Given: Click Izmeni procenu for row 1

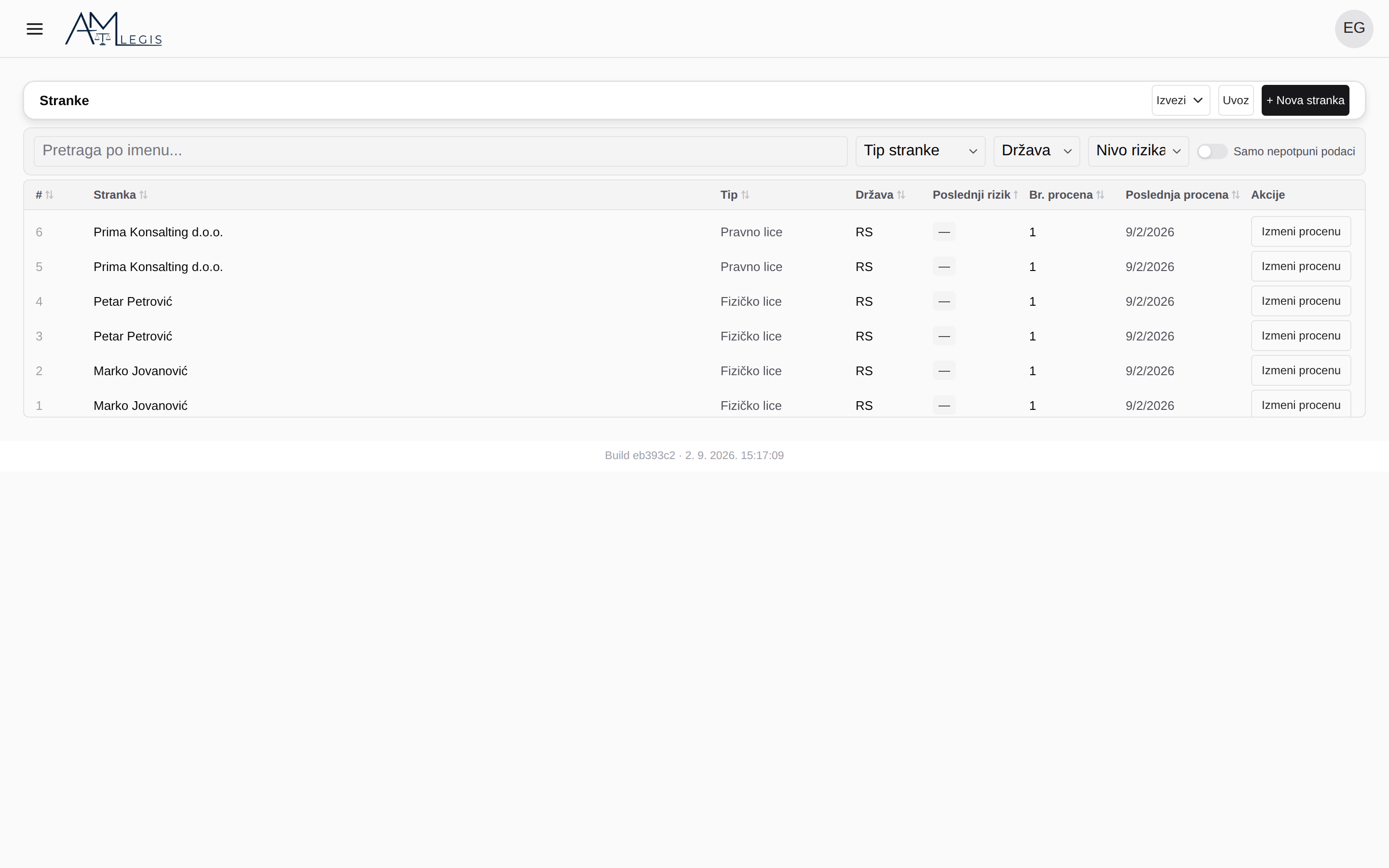Looking at the screenshot, I should pyautogui.click(x=1301, y=404).
